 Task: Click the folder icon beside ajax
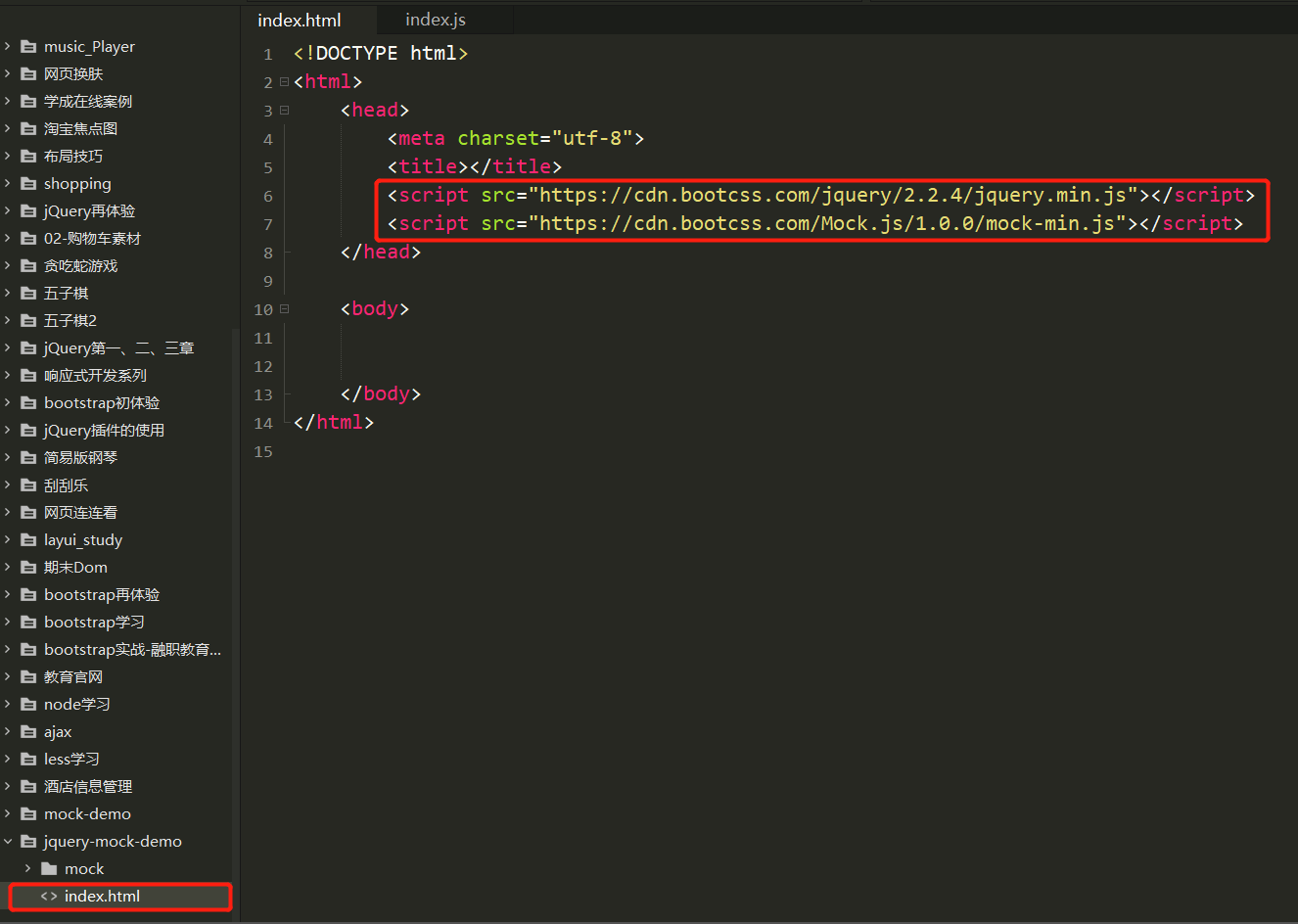point(28,731)
